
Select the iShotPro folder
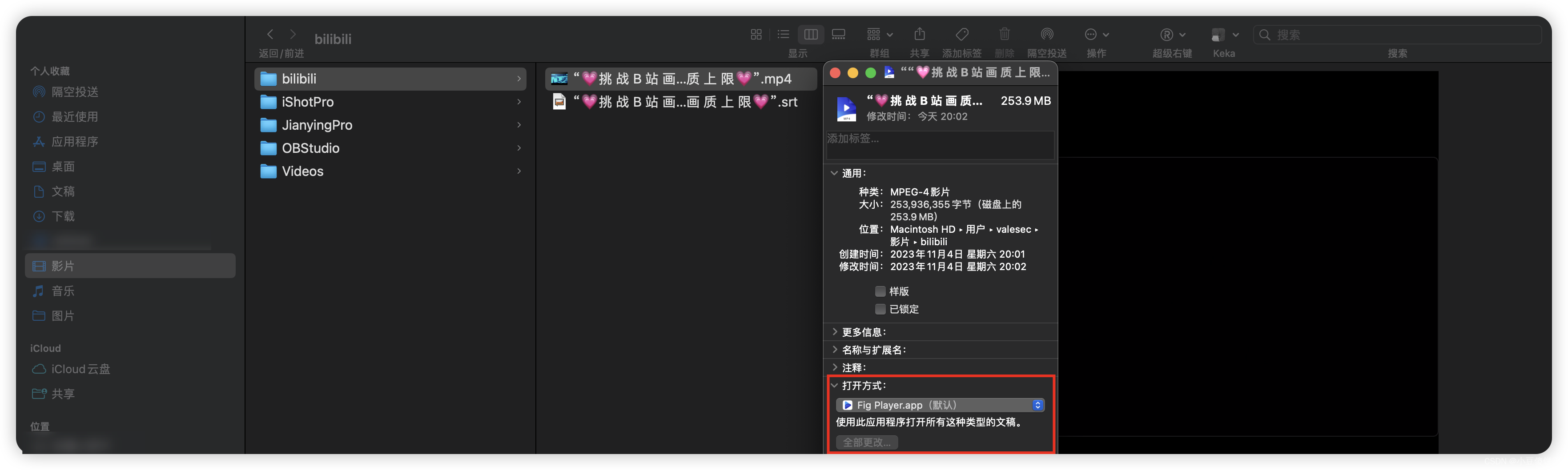pos(390,102)
